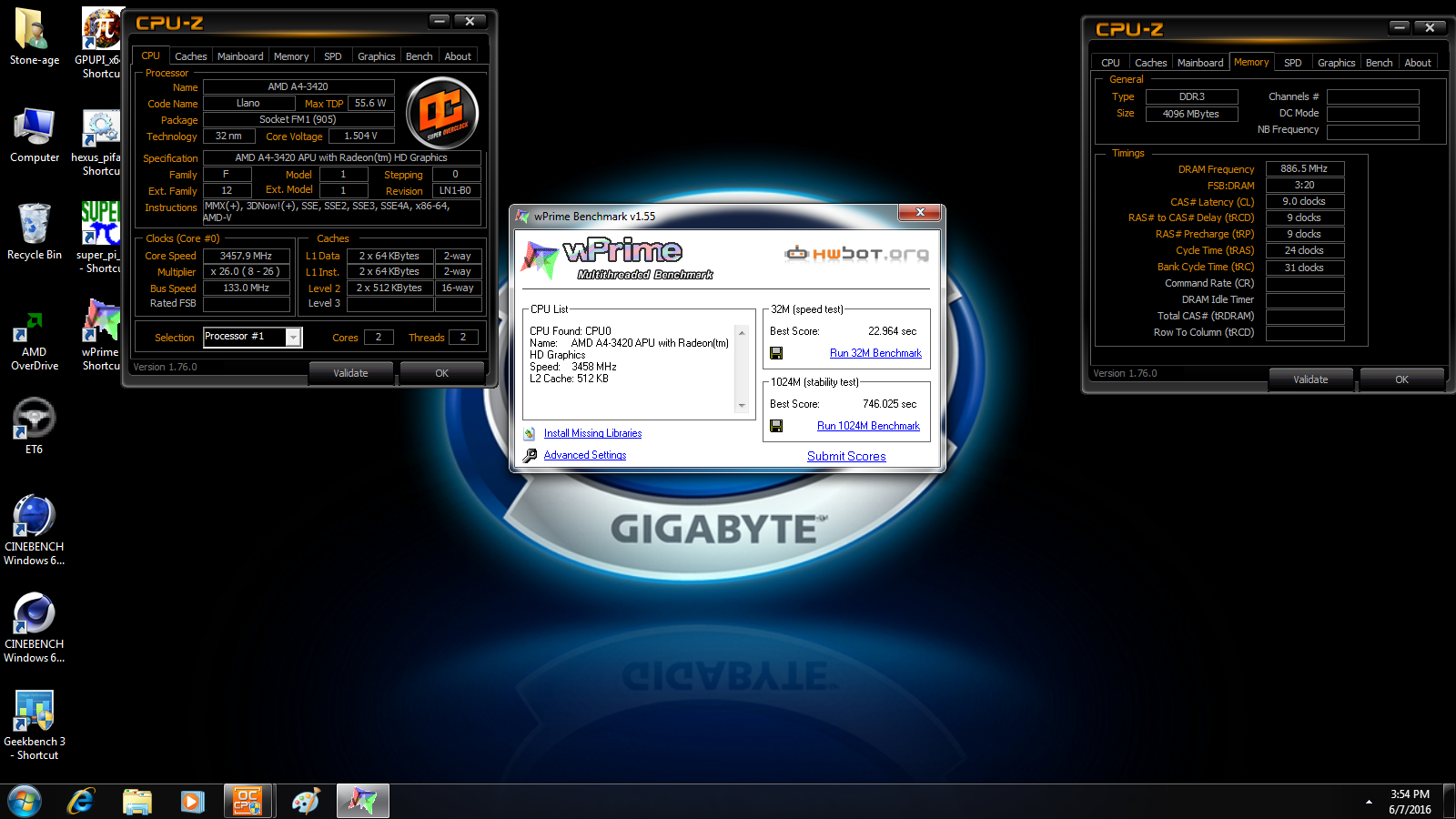Click the Name field AMD A4-3420

[x=298, y=86]
